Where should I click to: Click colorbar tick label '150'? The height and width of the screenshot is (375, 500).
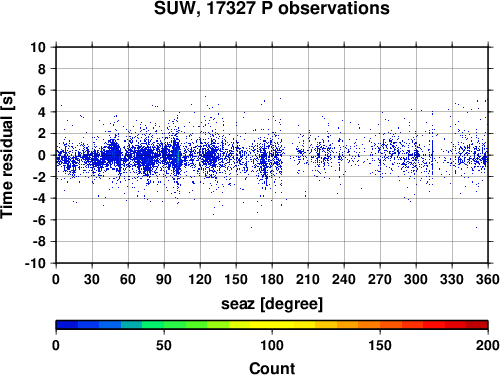pyautogui.click(x=380, y=345)
